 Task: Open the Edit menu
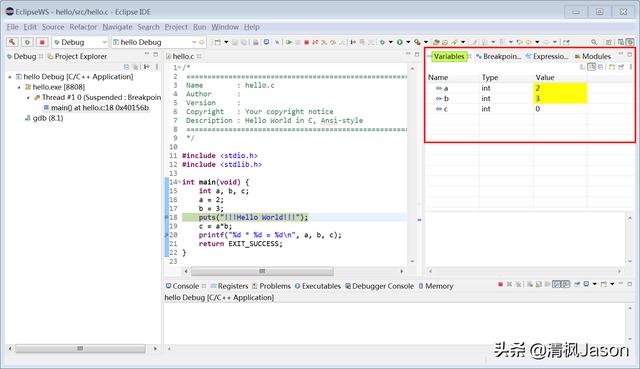click(30, 27)
